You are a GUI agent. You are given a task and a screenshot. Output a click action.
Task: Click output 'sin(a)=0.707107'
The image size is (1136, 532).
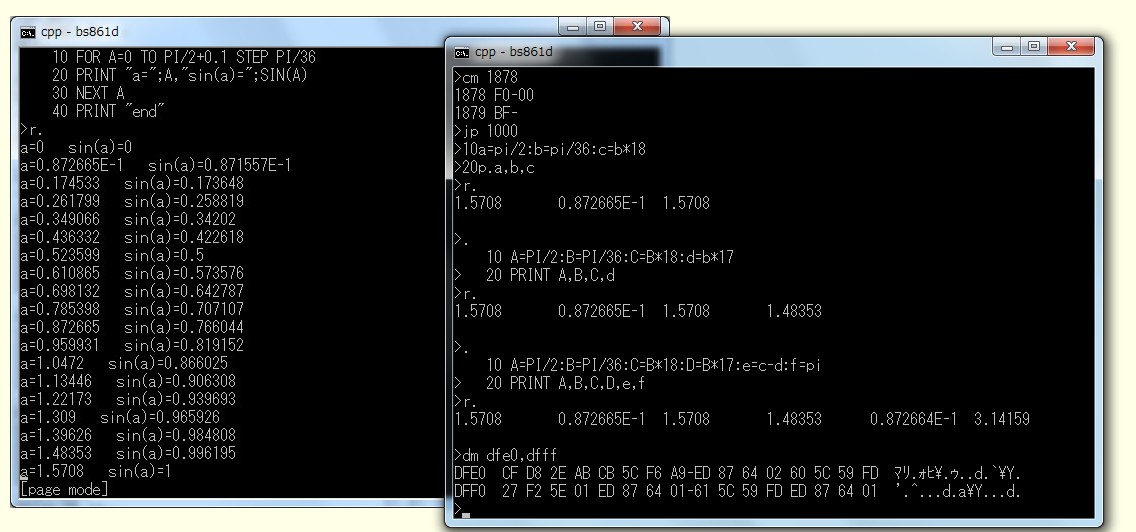pos(184,309)
